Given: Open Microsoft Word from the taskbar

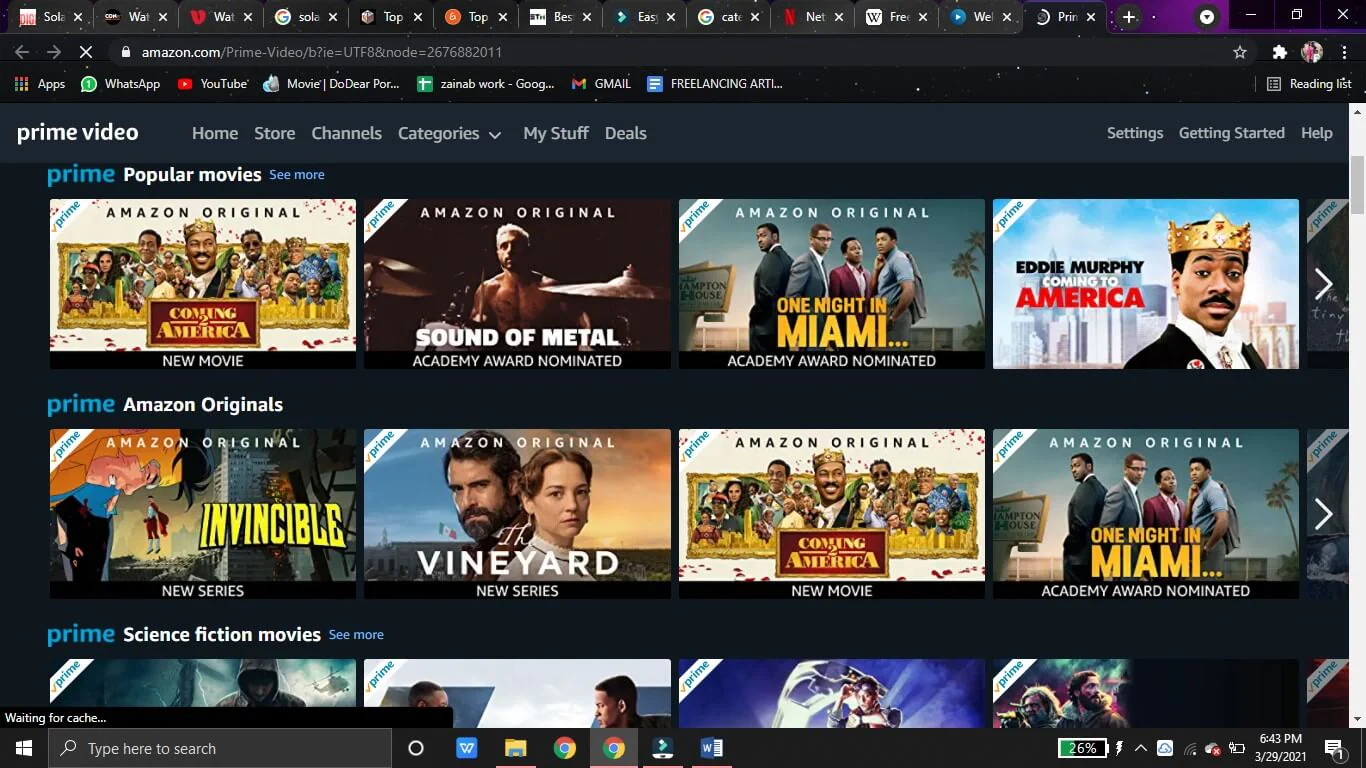Looking at the screenshot, I should (712, 748).
